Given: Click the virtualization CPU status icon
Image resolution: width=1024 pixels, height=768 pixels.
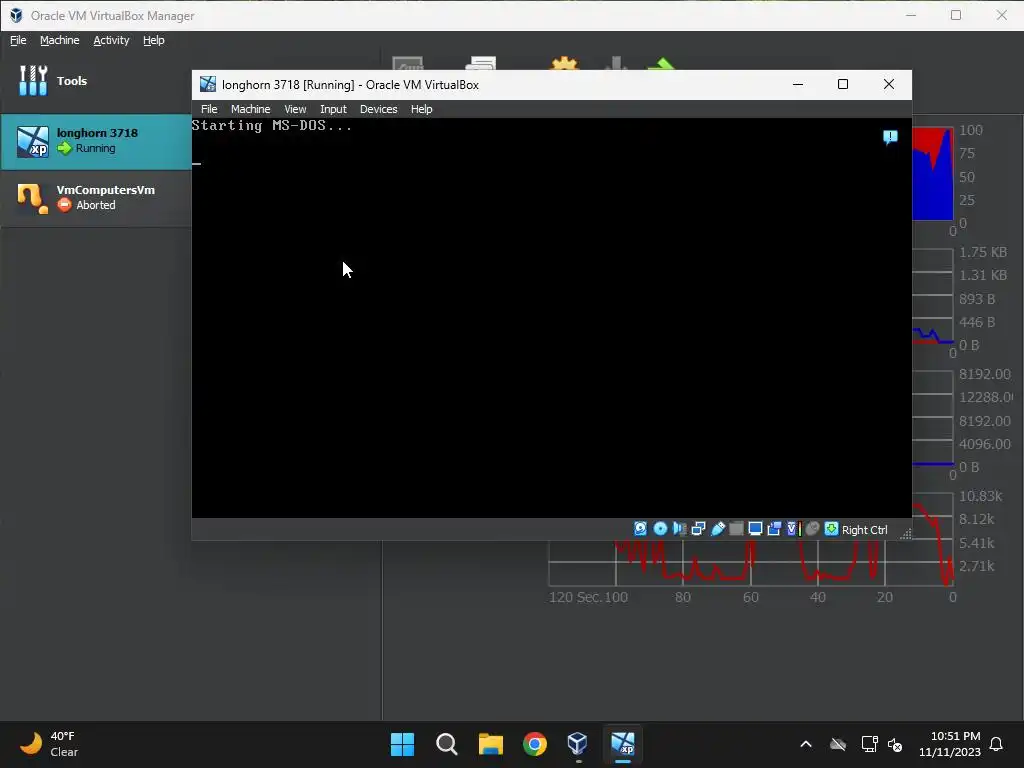Looking at the screenshot, I should (793, 528).
